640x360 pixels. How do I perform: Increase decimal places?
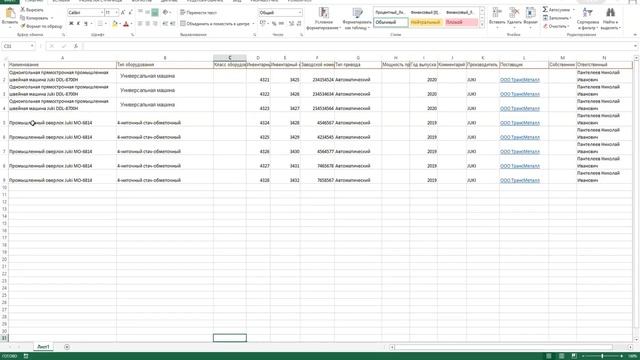click(291, 24)
